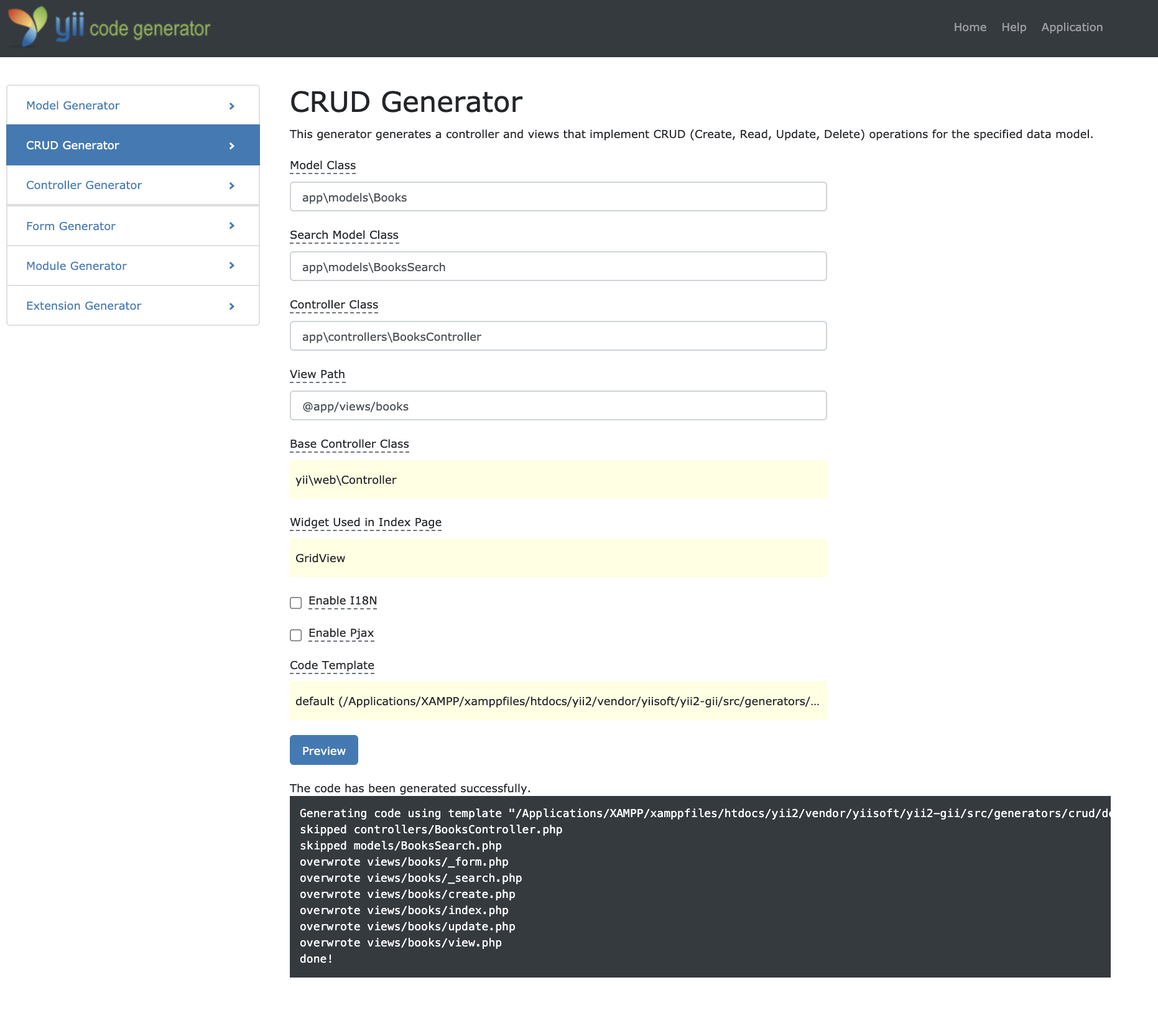This screenshot has height=1036, width=1158.
Task: Click the Base Controller Class label hint
Action: click(350, 444)
